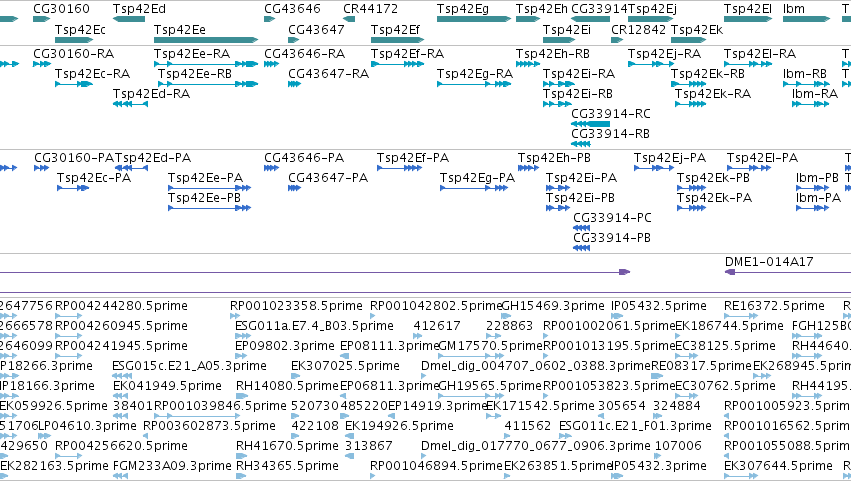Viewport: 851px width, 481px height.
Task: Click EST RH14080.5prime
Action: 287,386
